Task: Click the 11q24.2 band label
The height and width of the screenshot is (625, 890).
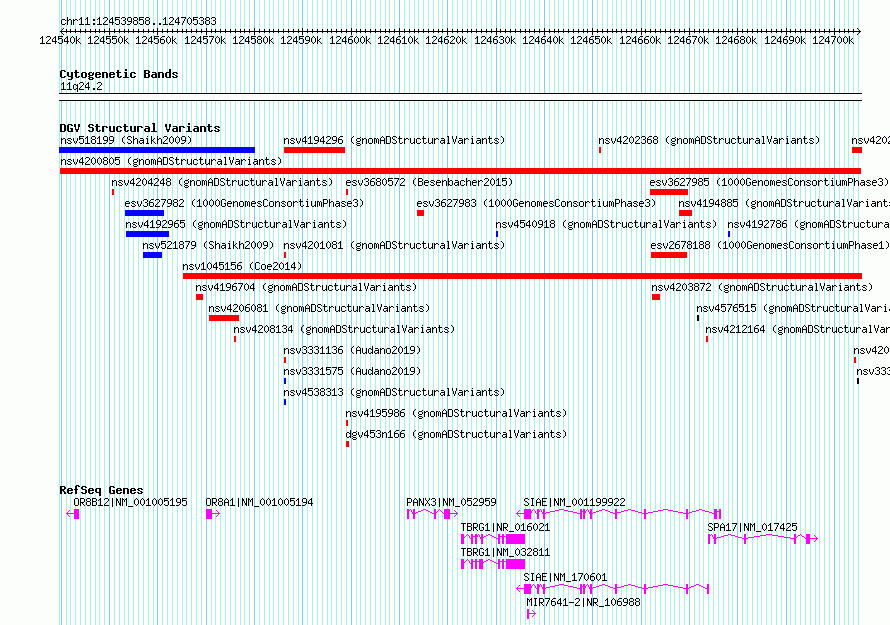Action: click(x=81, y=86)
